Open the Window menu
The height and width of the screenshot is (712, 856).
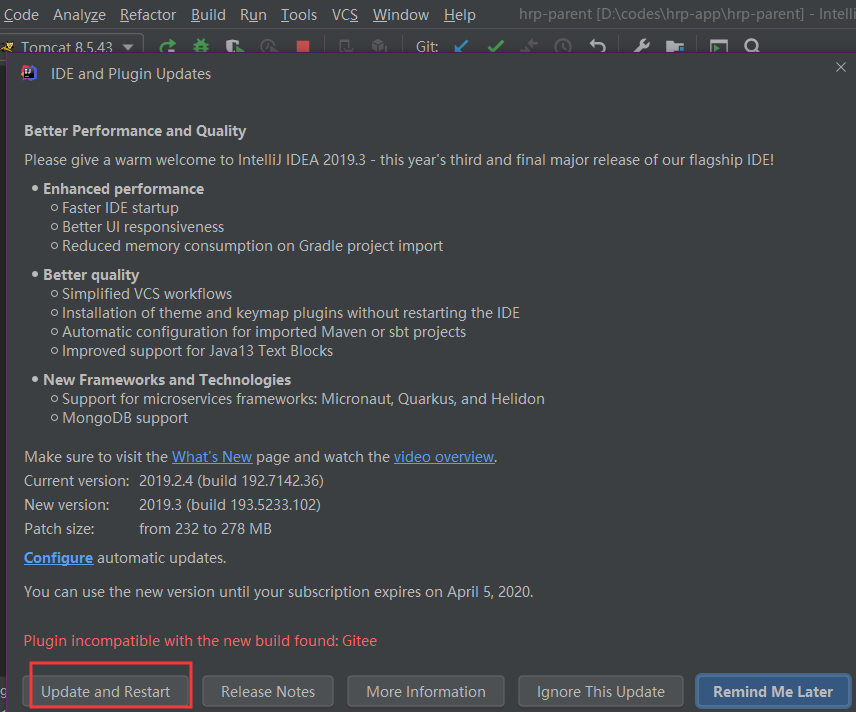click(x=401, y=15)
